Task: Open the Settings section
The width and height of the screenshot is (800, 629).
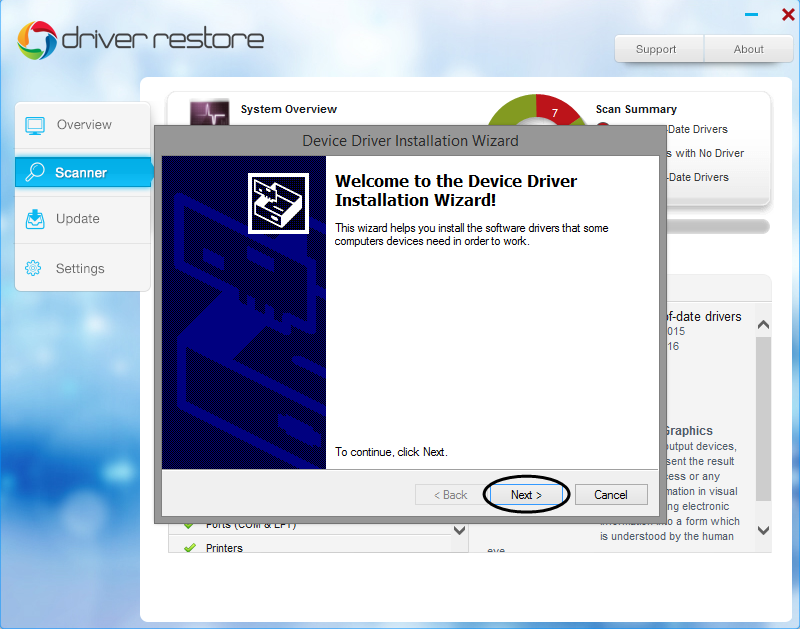Action: pyautogui.click(x=83, y=268)
